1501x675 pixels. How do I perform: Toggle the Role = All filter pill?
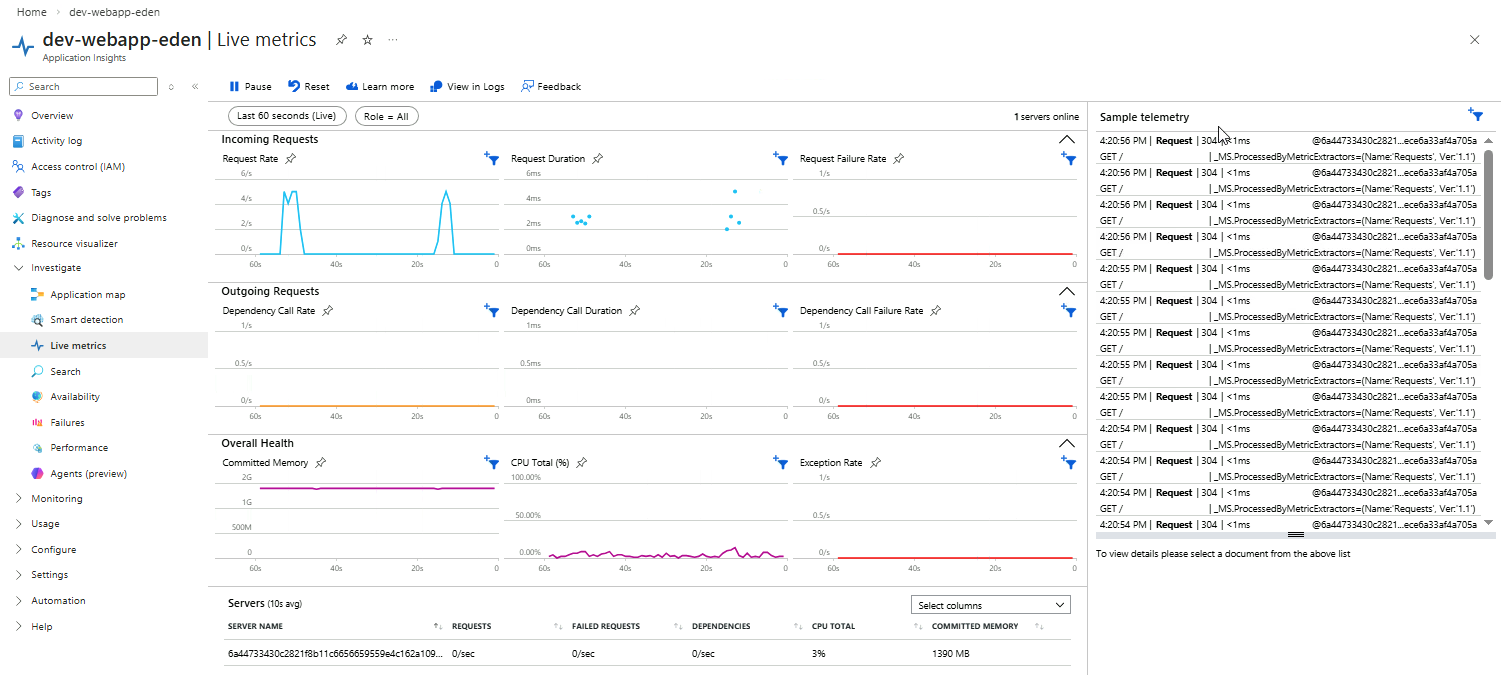click(386, 117)
